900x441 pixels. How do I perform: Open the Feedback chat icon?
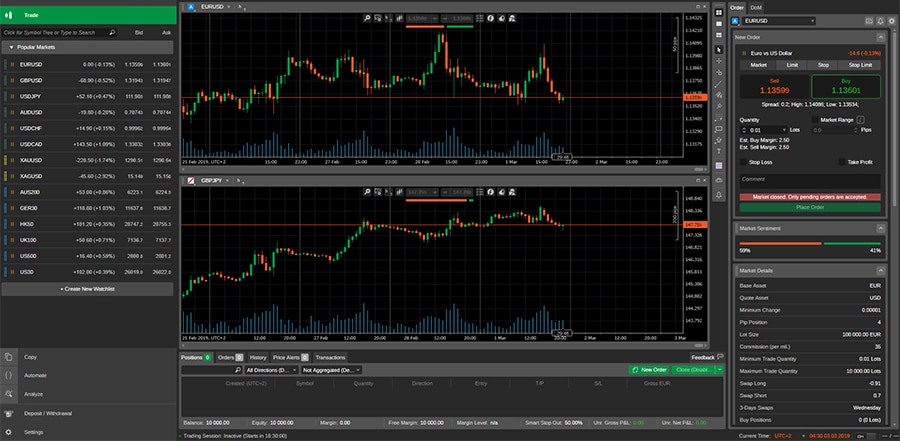click(720, 357)
